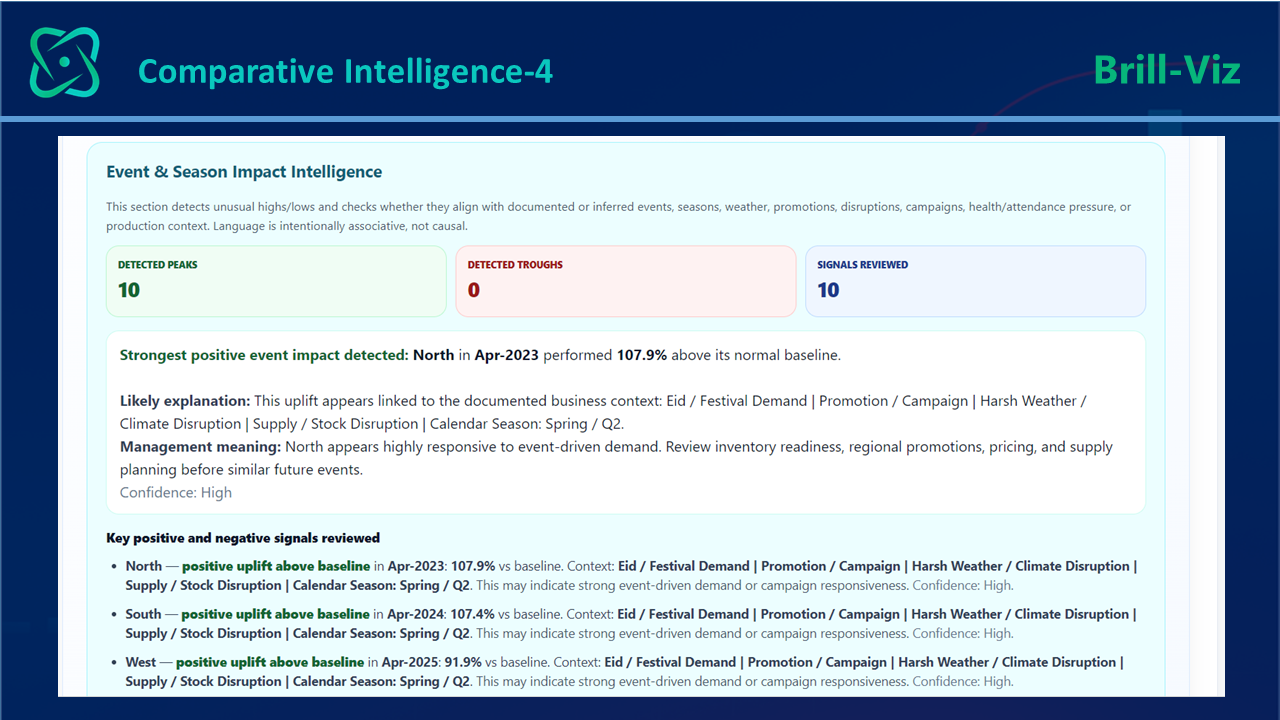Click the Detected Troughs value 0
This screenshot has width=1280, height=720.
pos(474,290)
